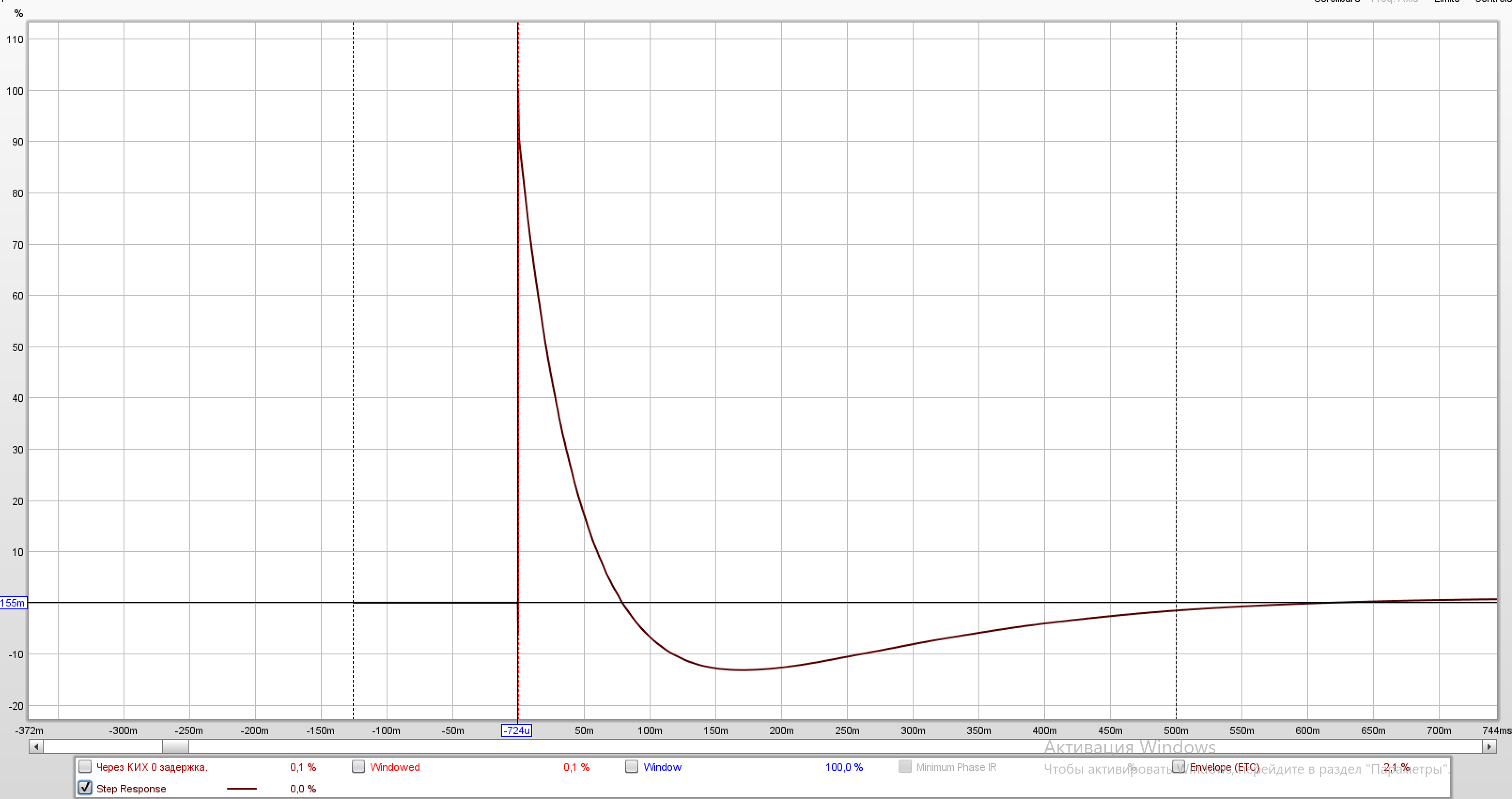Enable the Windowed trace checkbox
This screenshot has height=799, width=1512.
[x=359, y=766]
